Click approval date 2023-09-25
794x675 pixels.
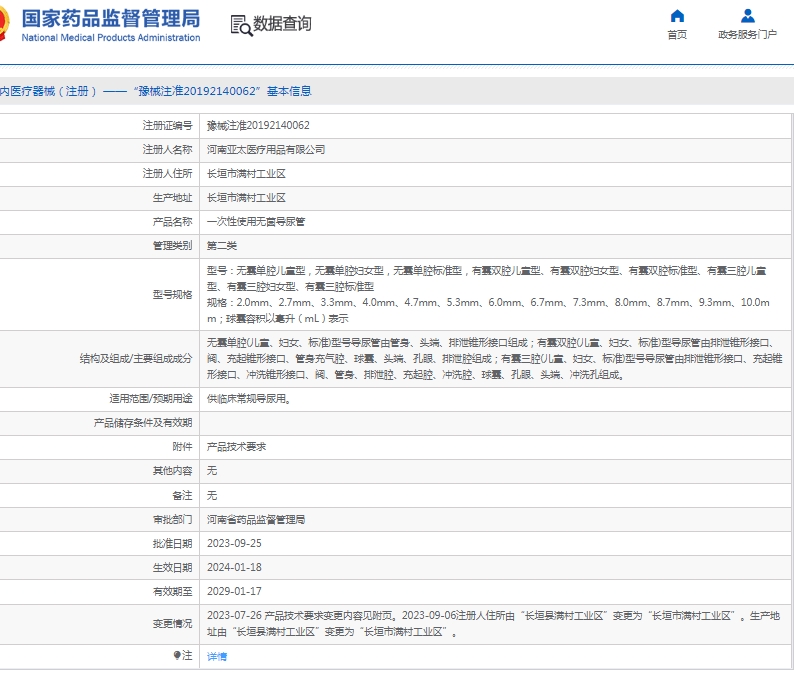click(234, 543)
